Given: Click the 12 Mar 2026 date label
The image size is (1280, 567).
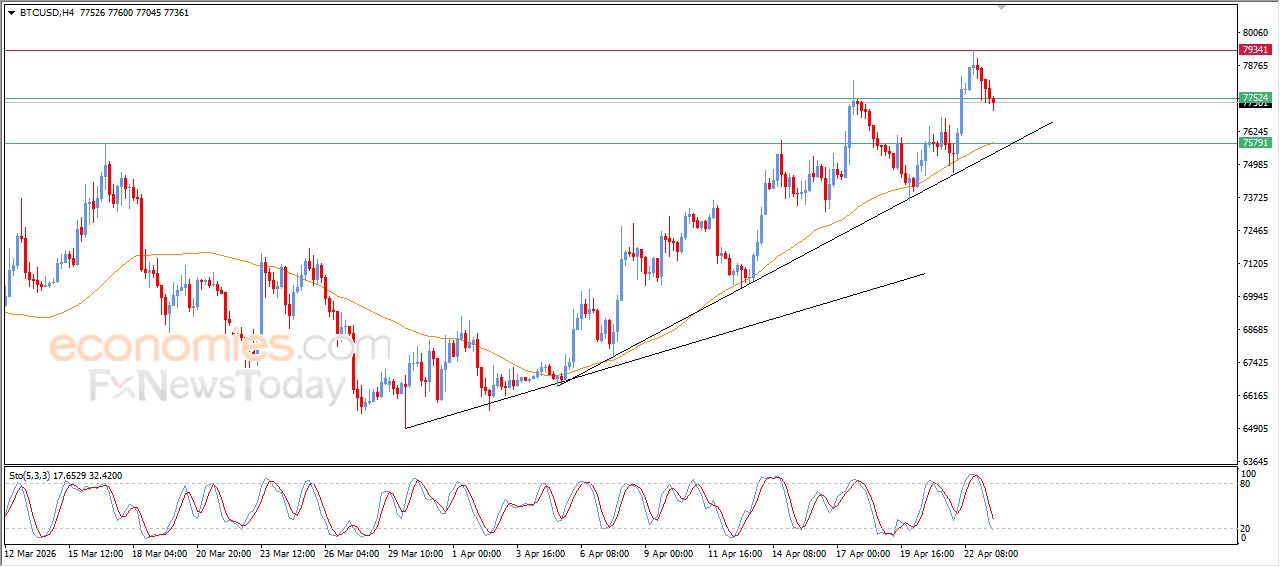Looking at the screenshot, I should [x=32, y=552].
